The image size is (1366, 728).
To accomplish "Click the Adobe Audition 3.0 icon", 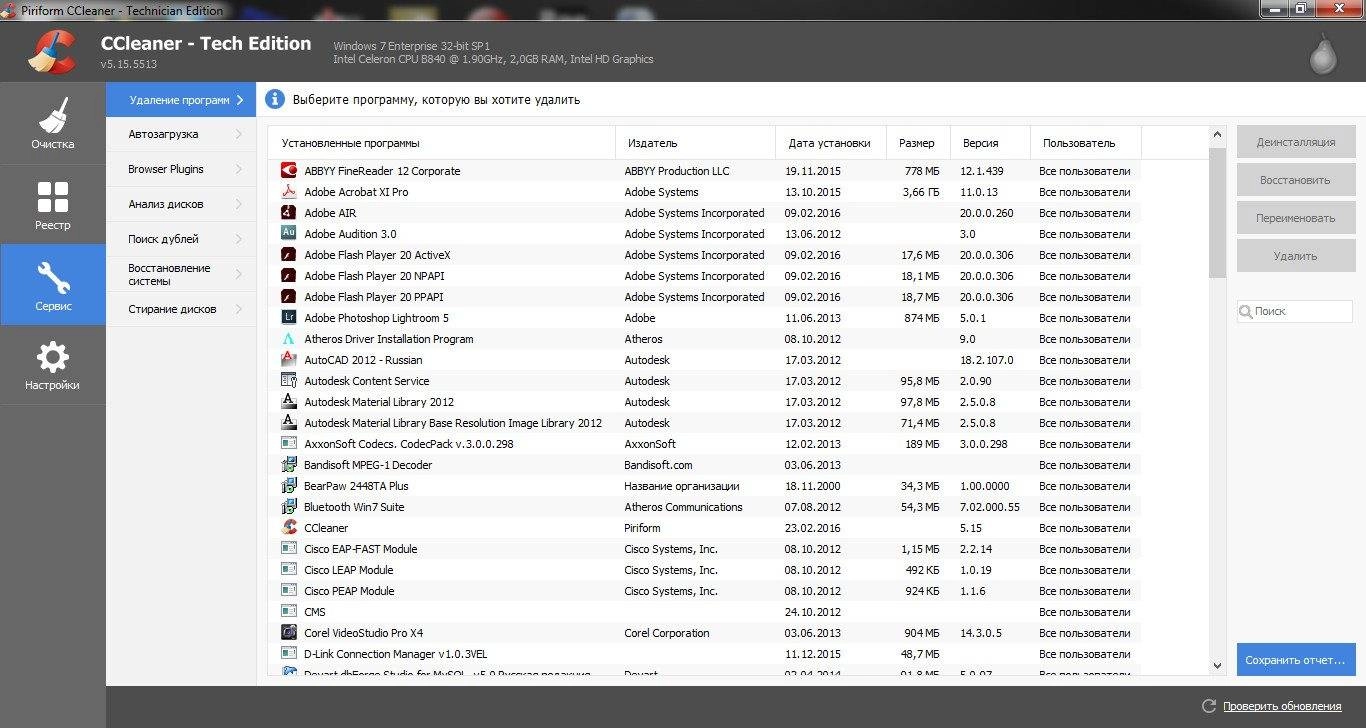I will pyautogui.click(x=289, y=233).
